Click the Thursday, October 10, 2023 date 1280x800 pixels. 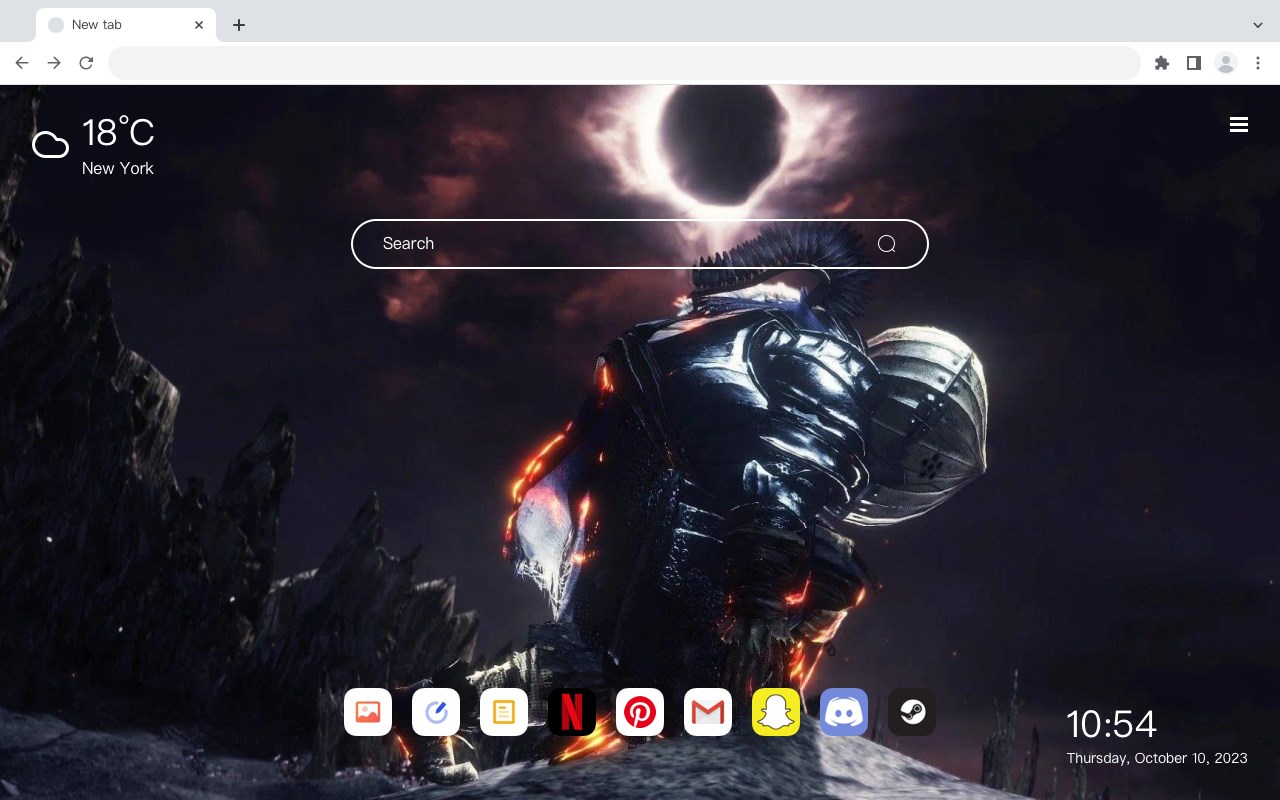(x=1157, y=759)
